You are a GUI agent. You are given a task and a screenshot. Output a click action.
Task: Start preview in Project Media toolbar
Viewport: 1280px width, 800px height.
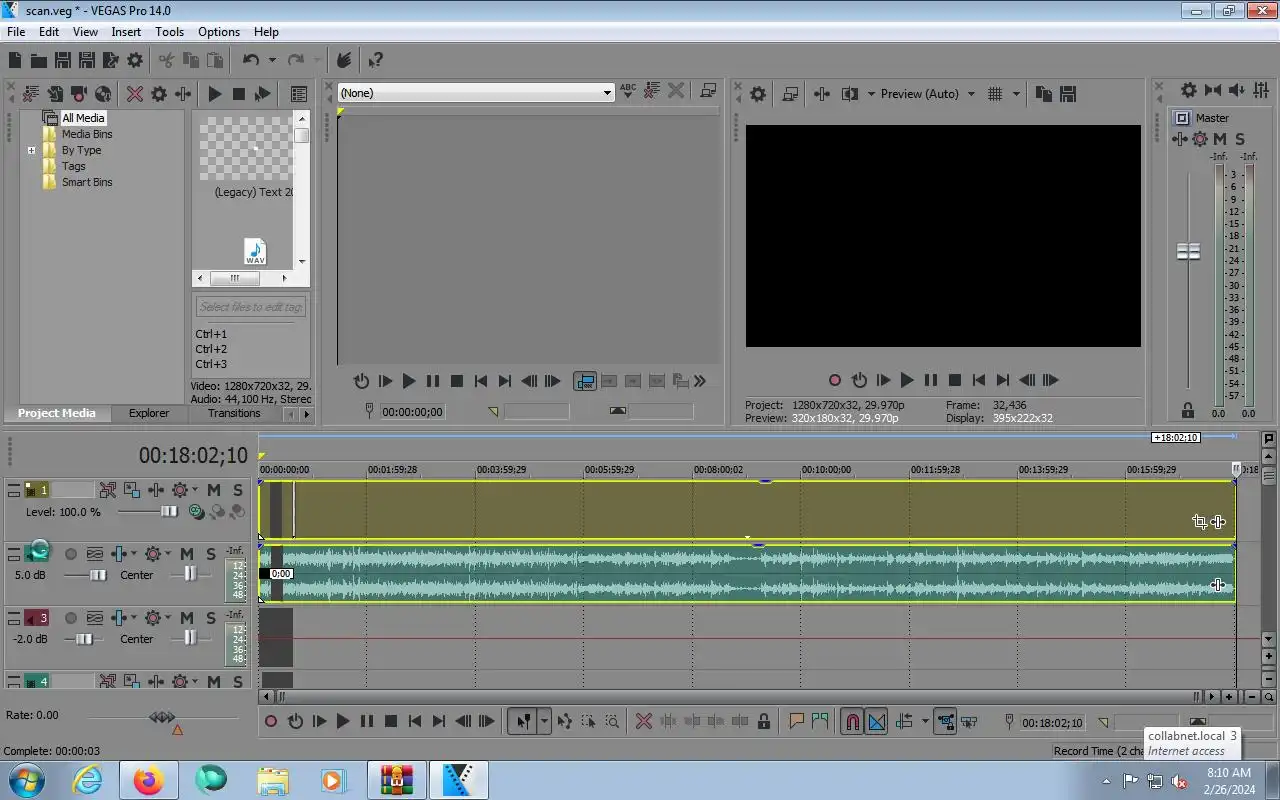pyautogui.click(x=214, y=94)
